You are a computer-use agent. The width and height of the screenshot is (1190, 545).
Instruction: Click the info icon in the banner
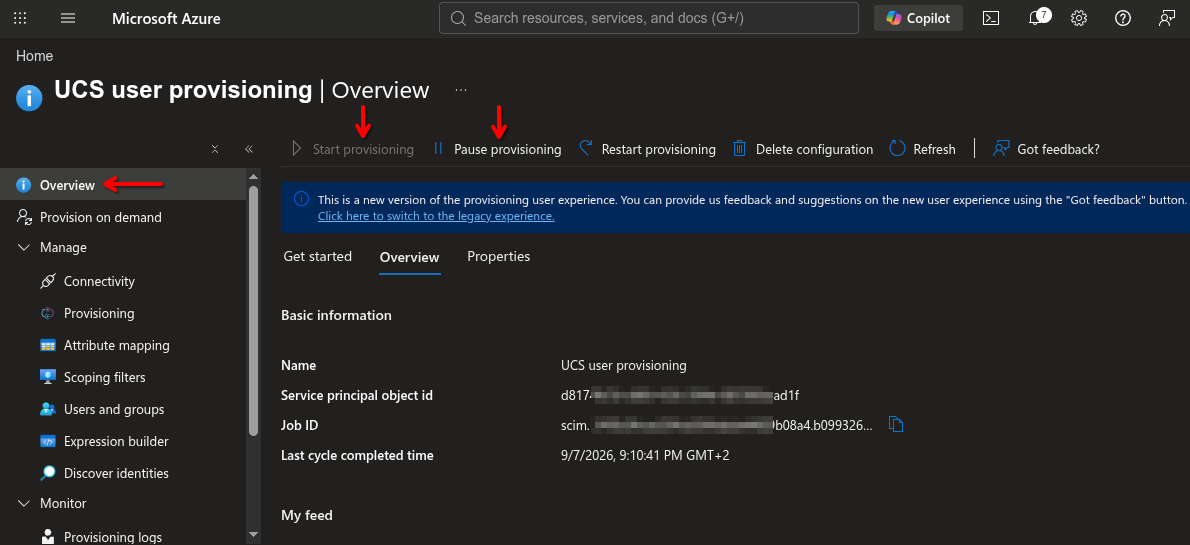tap(301, 199)
